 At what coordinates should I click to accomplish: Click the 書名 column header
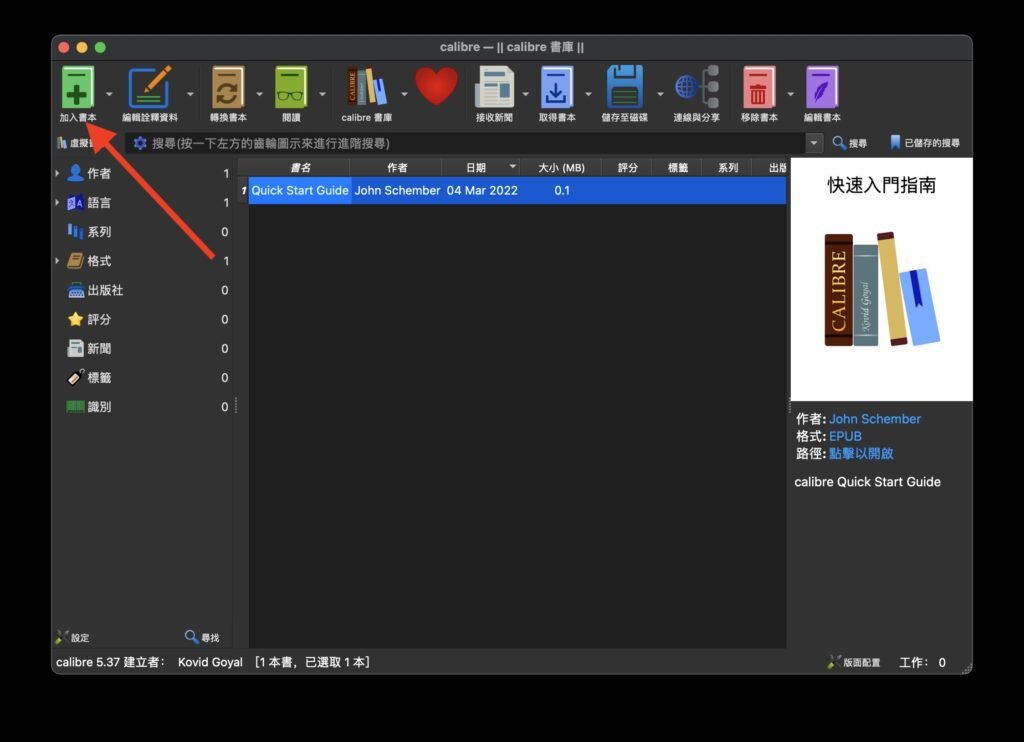click(299, 168)
